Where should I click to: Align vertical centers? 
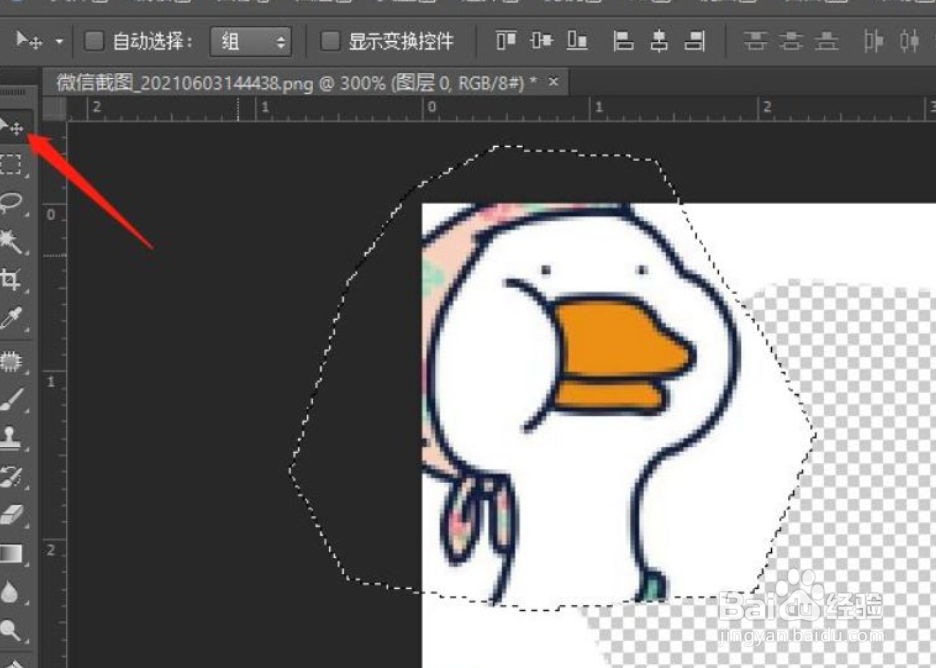541,41
